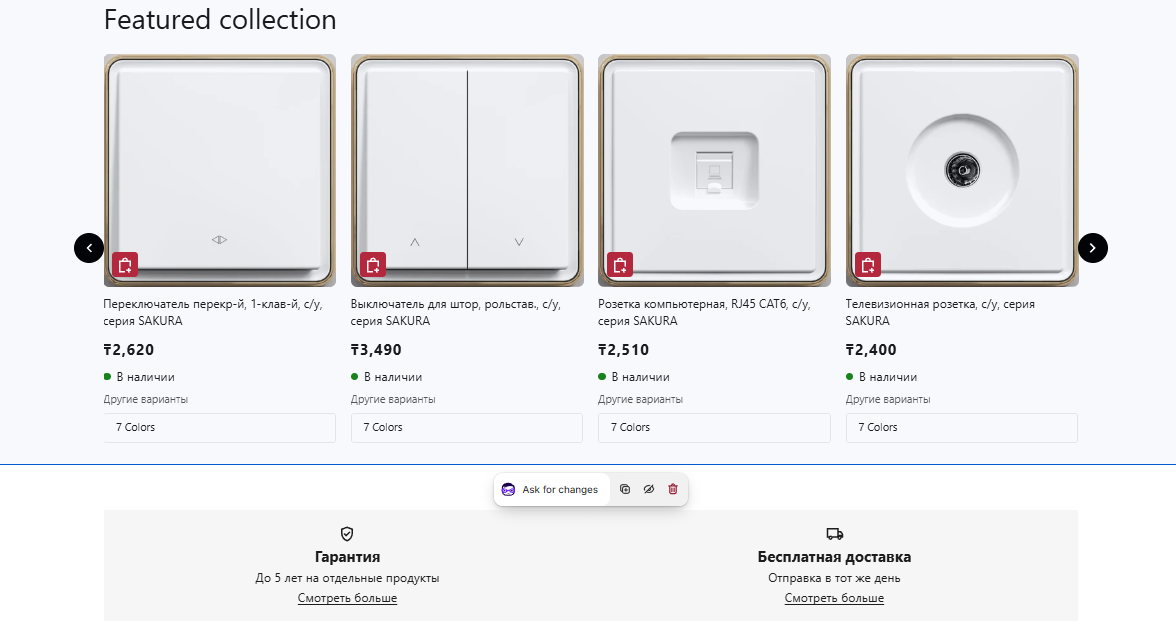Viewport: 1176px width, 642px height.
Task: Open 7 Colors selector under Переключатель перекр-й
Action: 219,427
